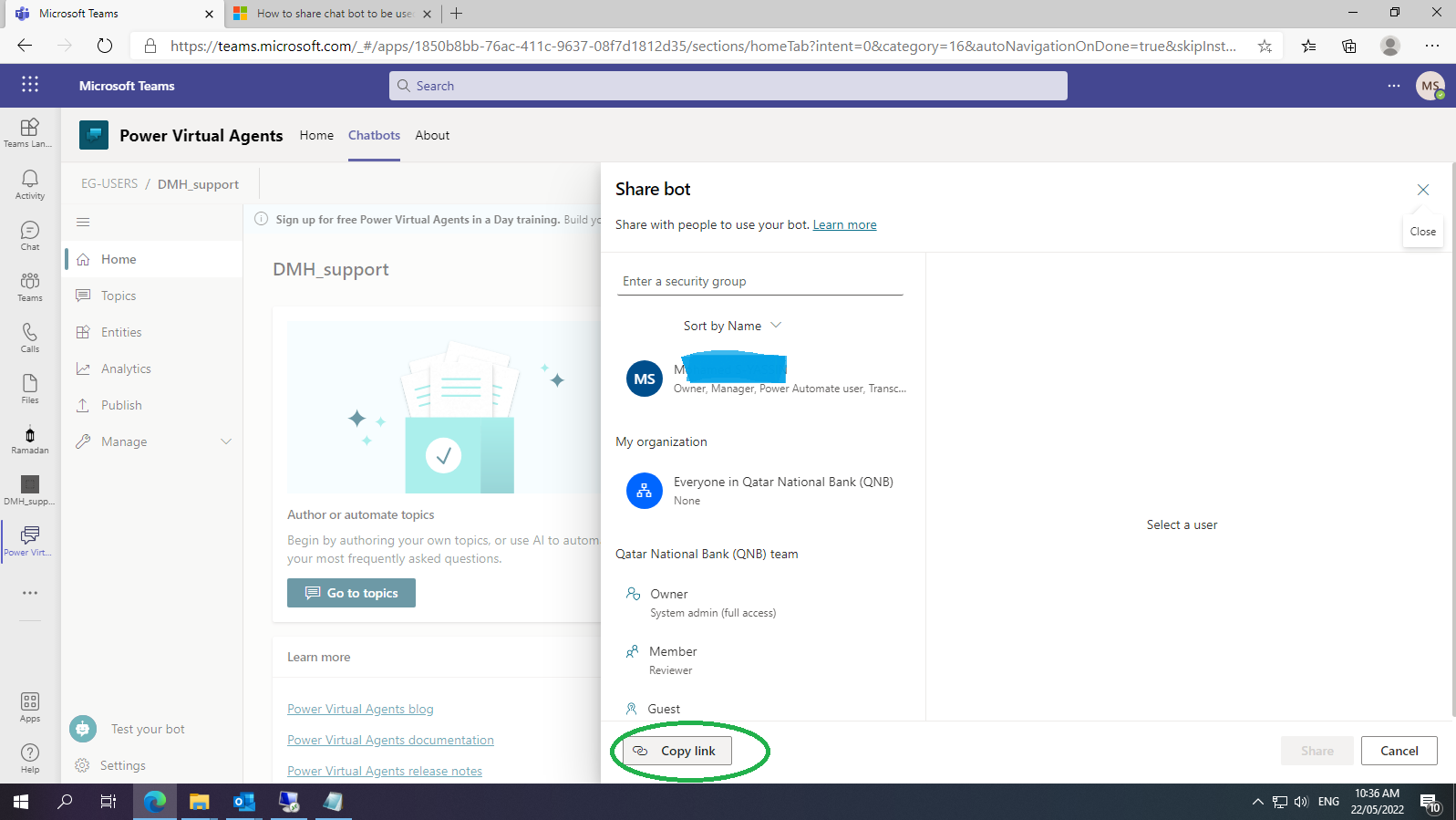This screenshot has width=1456, height=820.
Task: Open browser Favorites list
Action: click(x=1309, y=46)
